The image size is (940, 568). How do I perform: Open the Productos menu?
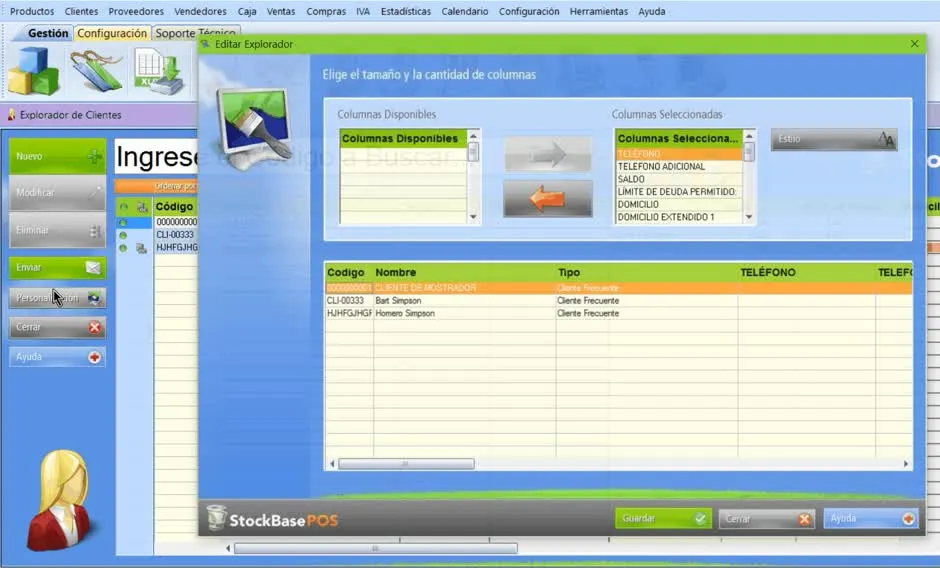click(32, 11)
